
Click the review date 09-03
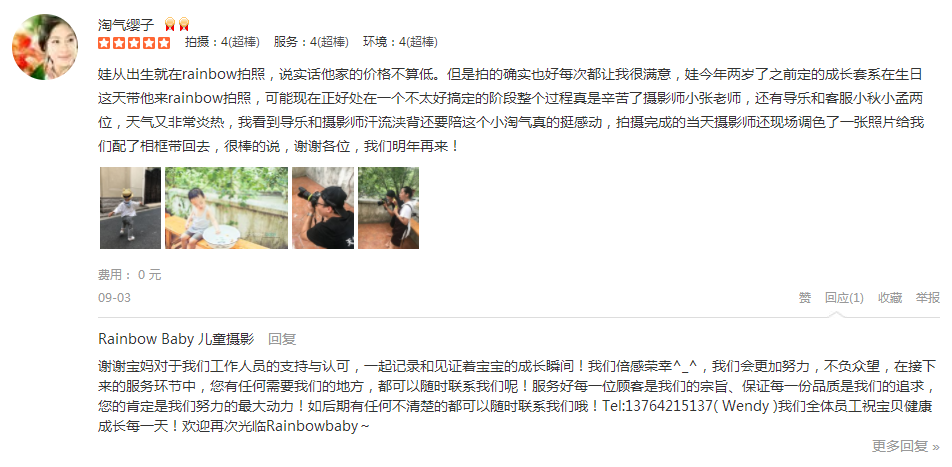click(114, 298)
